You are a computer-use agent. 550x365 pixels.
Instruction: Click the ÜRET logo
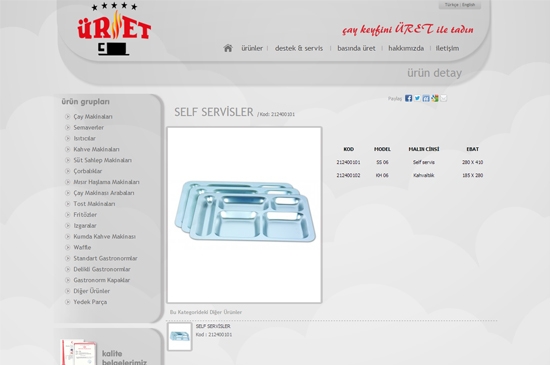tap(114, 29)
